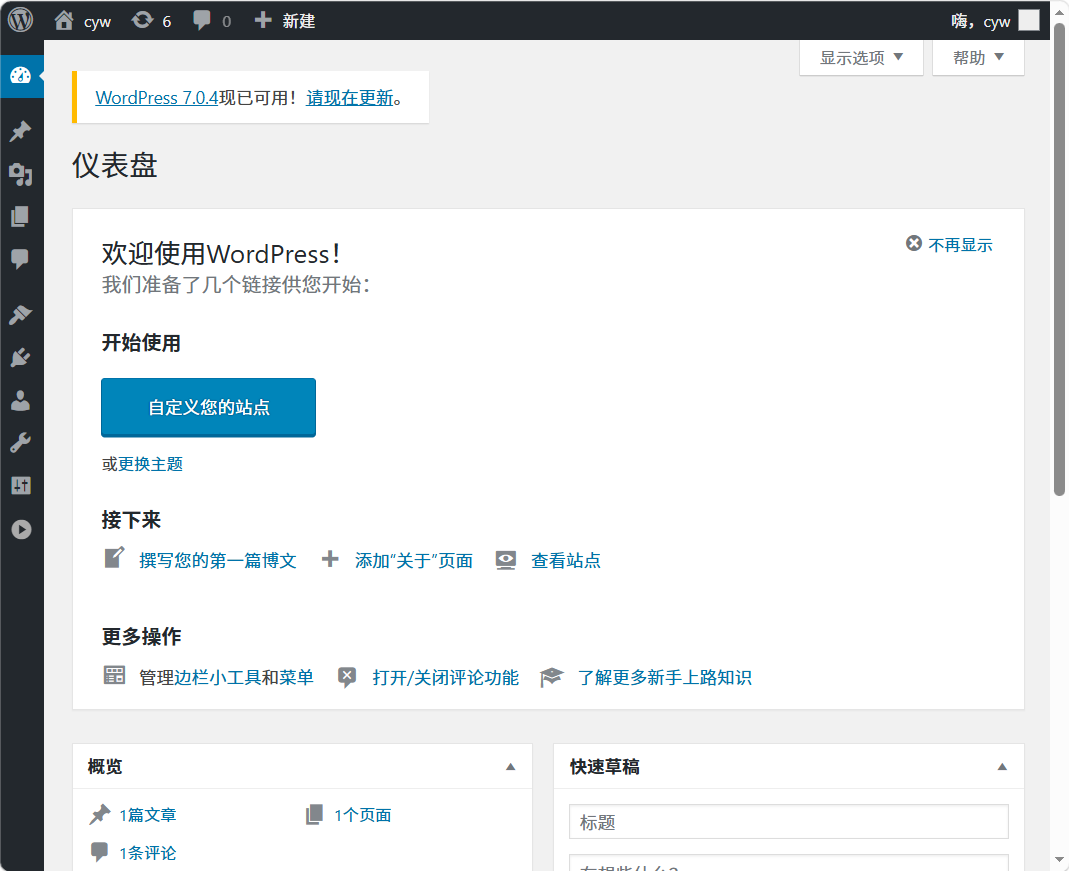Screen dimensions: 1069x871
Task: Open Media library icon in sidebar
Action: [20, 174]
